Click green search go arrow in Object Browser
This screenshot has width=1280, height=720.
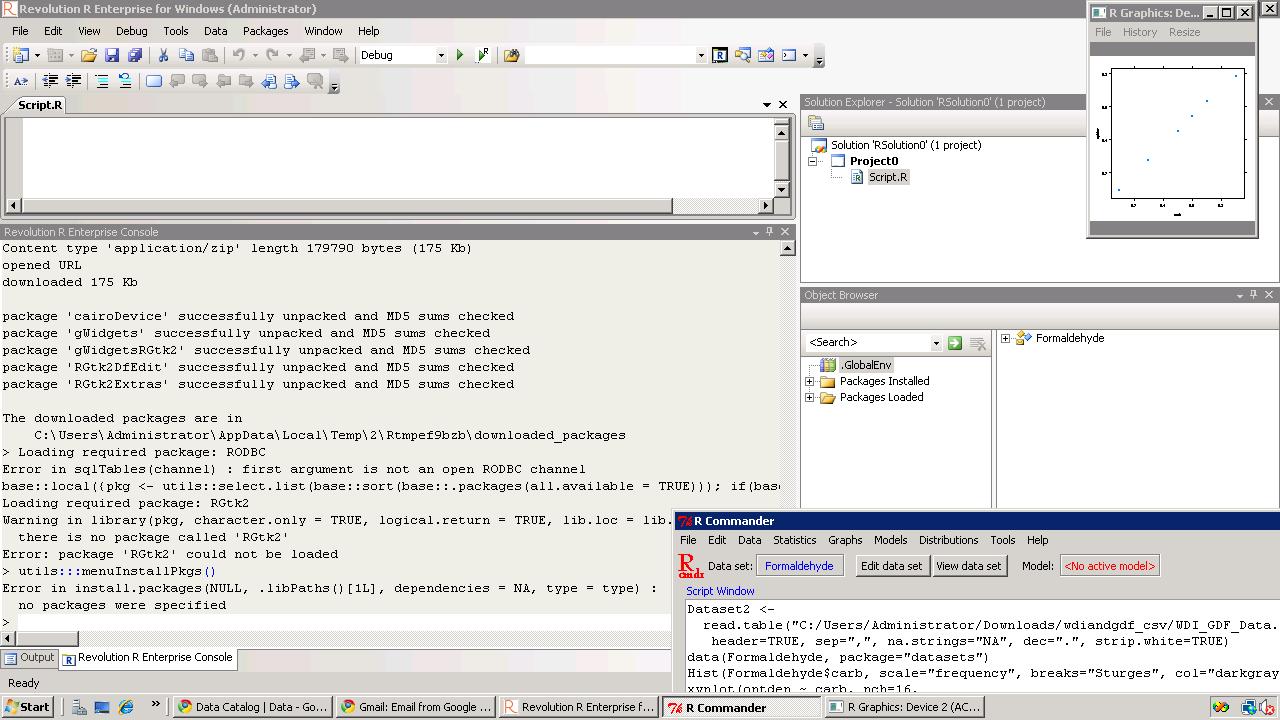click(955, 343)
